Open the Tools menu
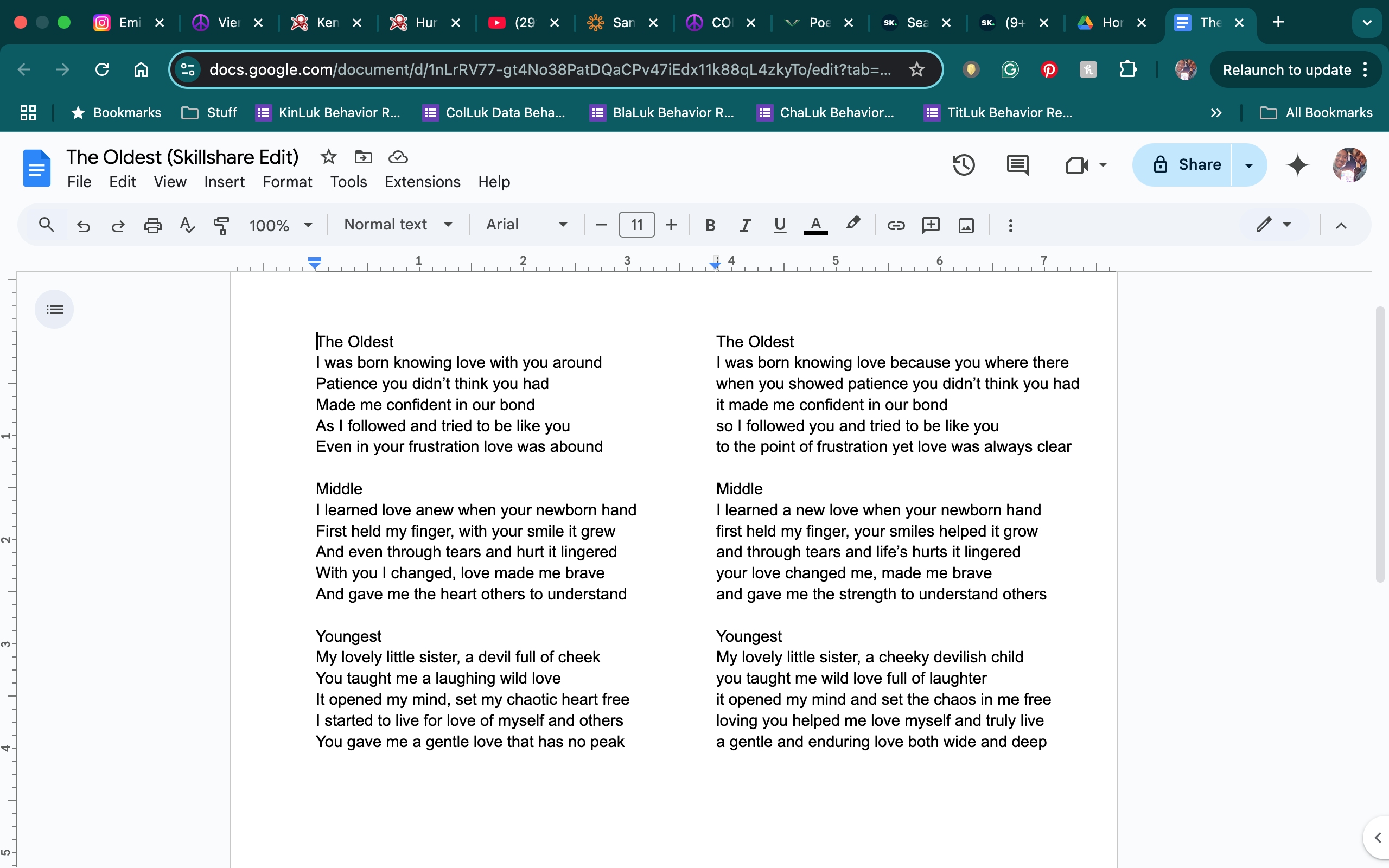Viewport: 1389px width, 868px height. tap(348, 182)
